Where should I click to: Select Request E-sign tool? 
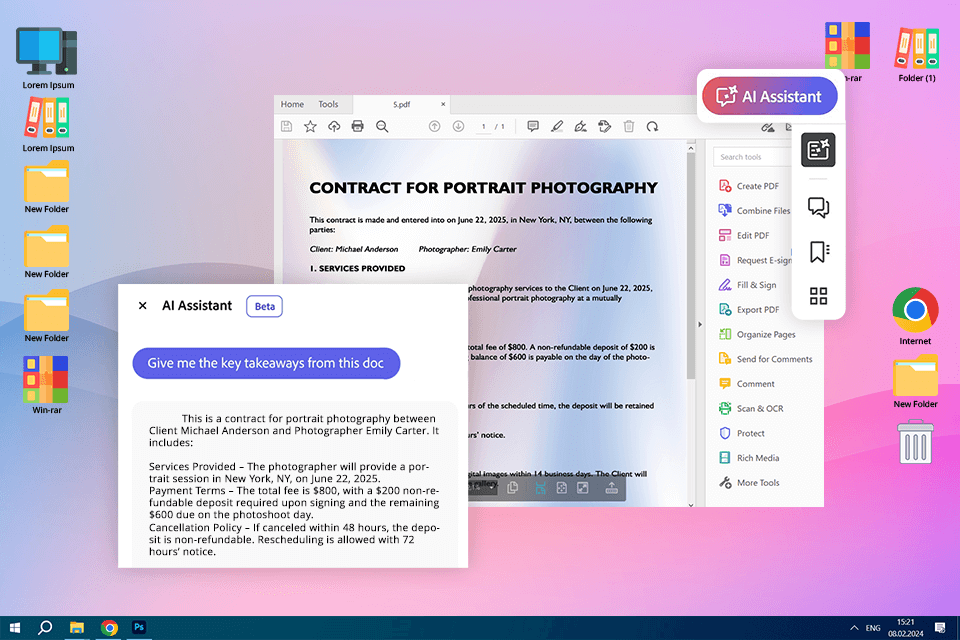[755, 260]
